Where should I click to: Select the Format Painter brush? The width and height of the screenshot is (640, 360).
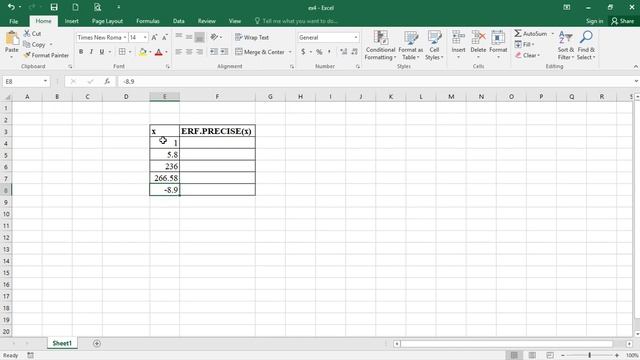[27, 55]
